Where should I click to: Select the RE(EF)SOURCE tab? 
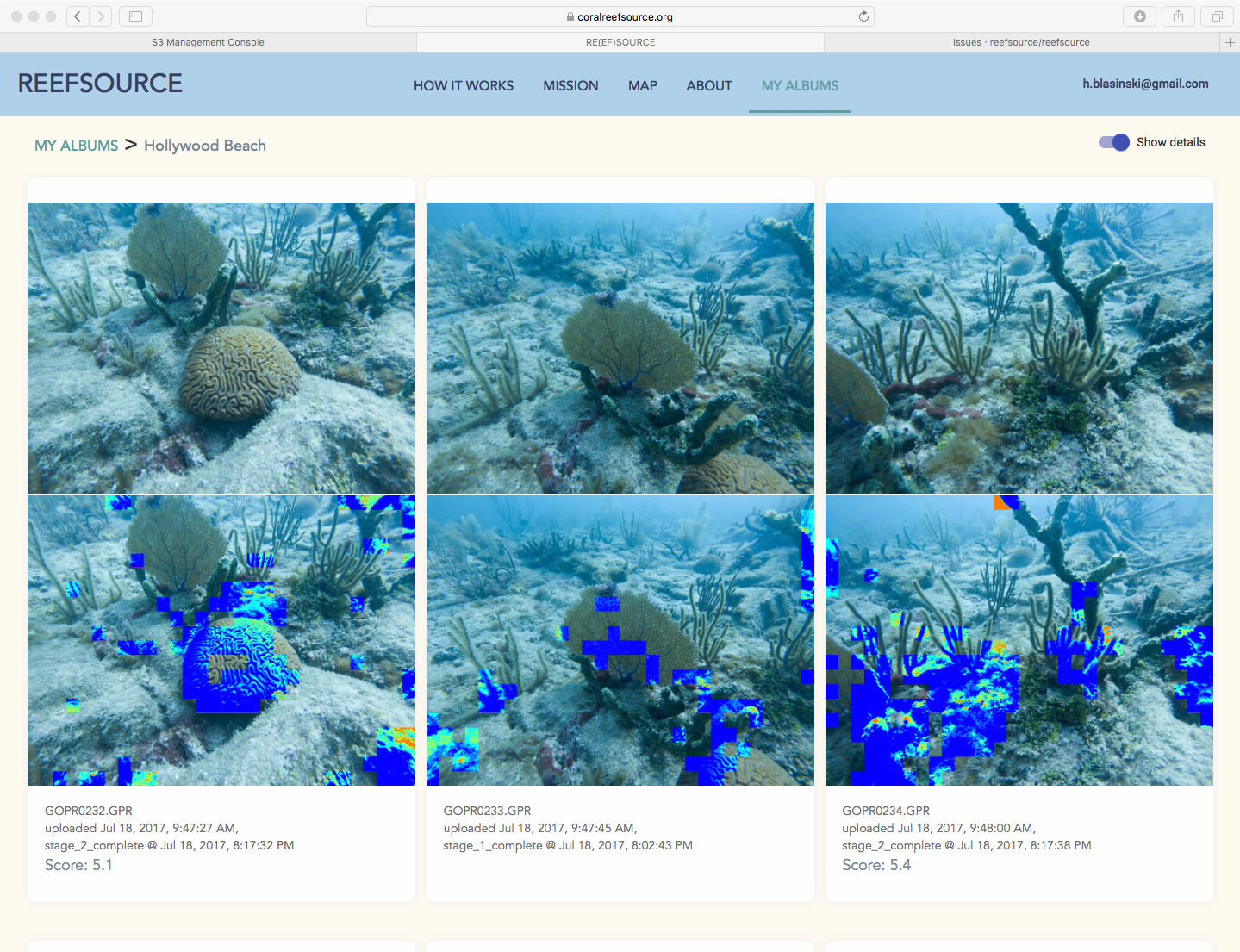tap(620, 42)
